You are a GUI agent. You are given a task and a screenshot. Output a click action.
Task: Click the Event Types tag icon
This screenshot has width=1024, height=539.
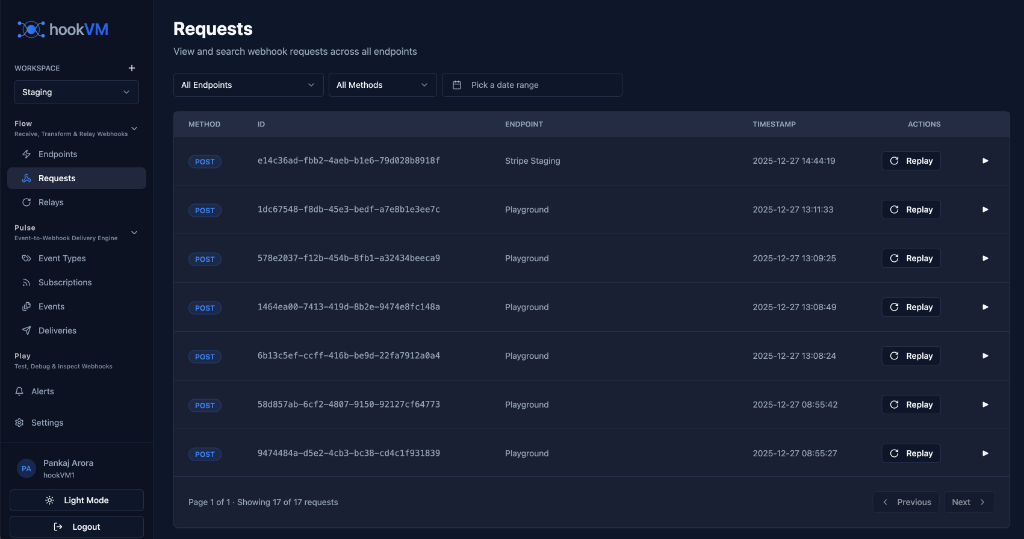pos(27,259)
